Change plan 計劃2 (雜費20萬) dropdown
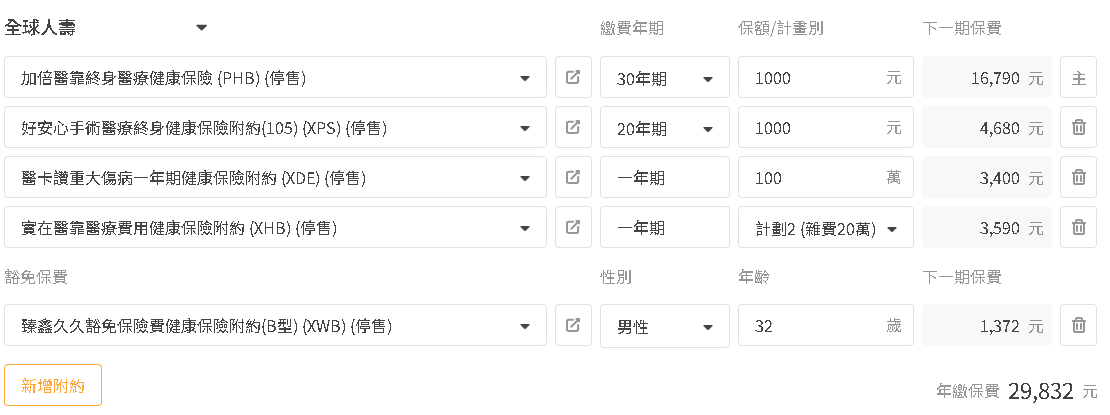The width and height of the screenshot is (1110, 415). click(x=825, y=227)
